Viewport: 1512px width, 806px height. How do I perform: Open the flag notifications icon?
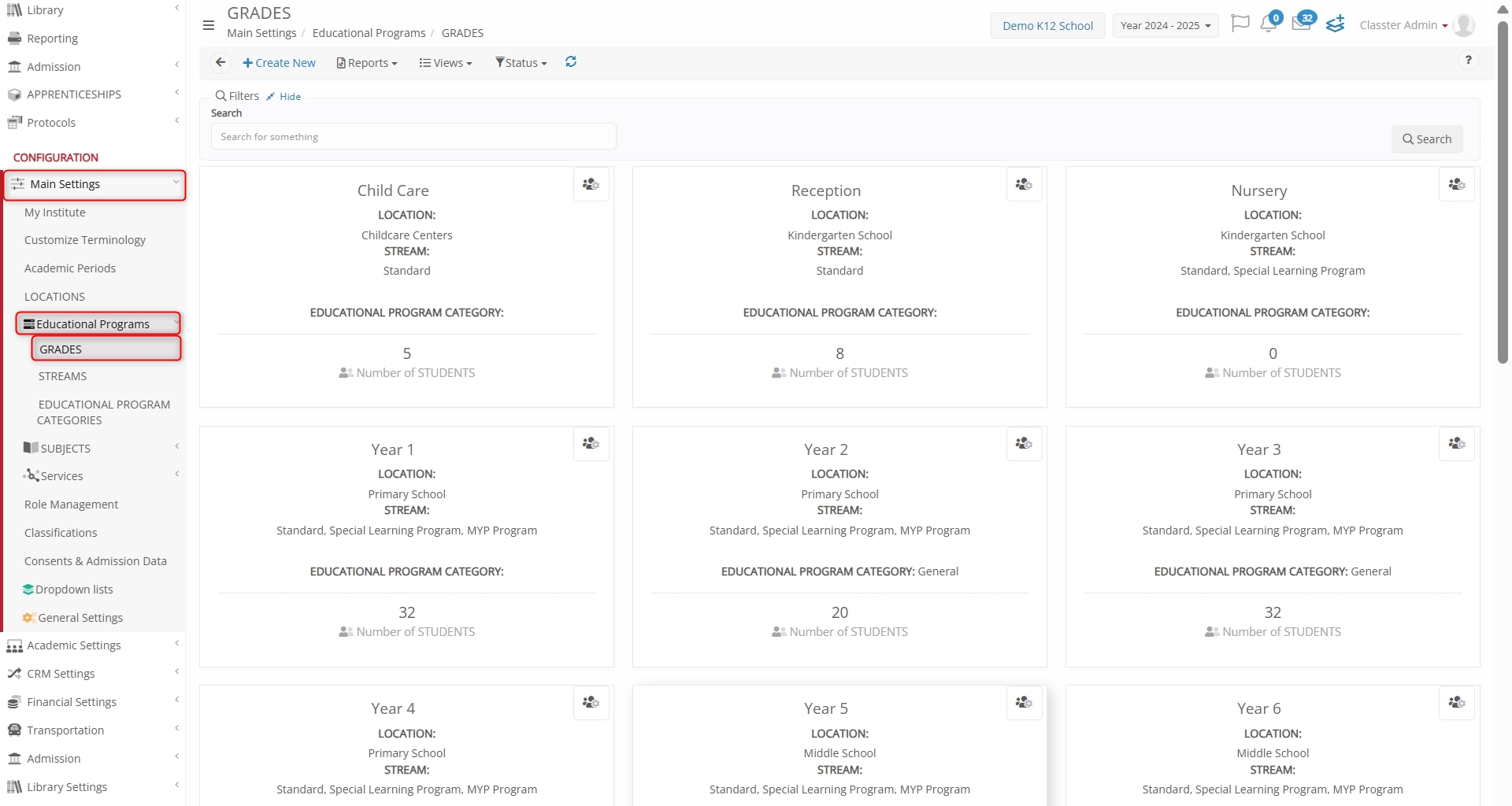[x=1240, y=24]
